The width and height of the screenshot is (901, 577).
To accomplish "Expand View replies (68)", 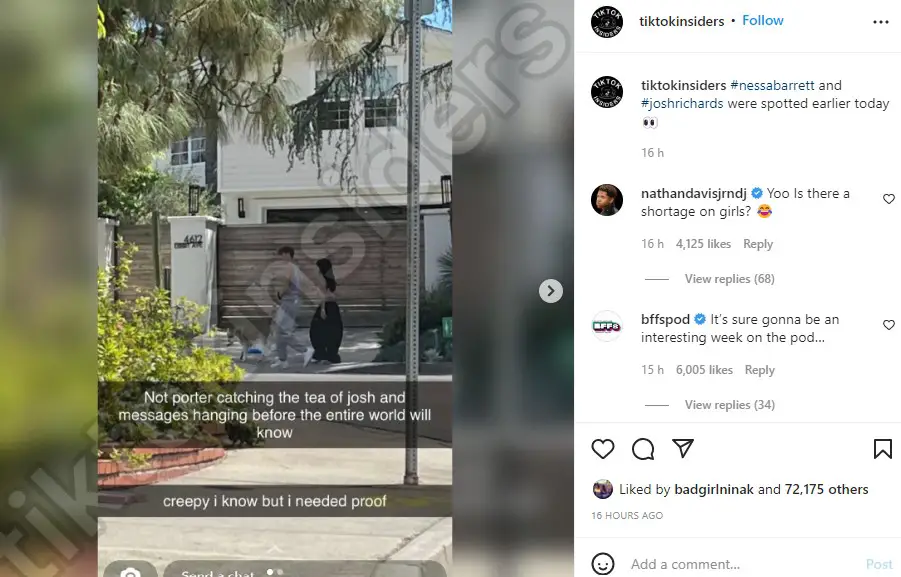I will coord(729,279).
